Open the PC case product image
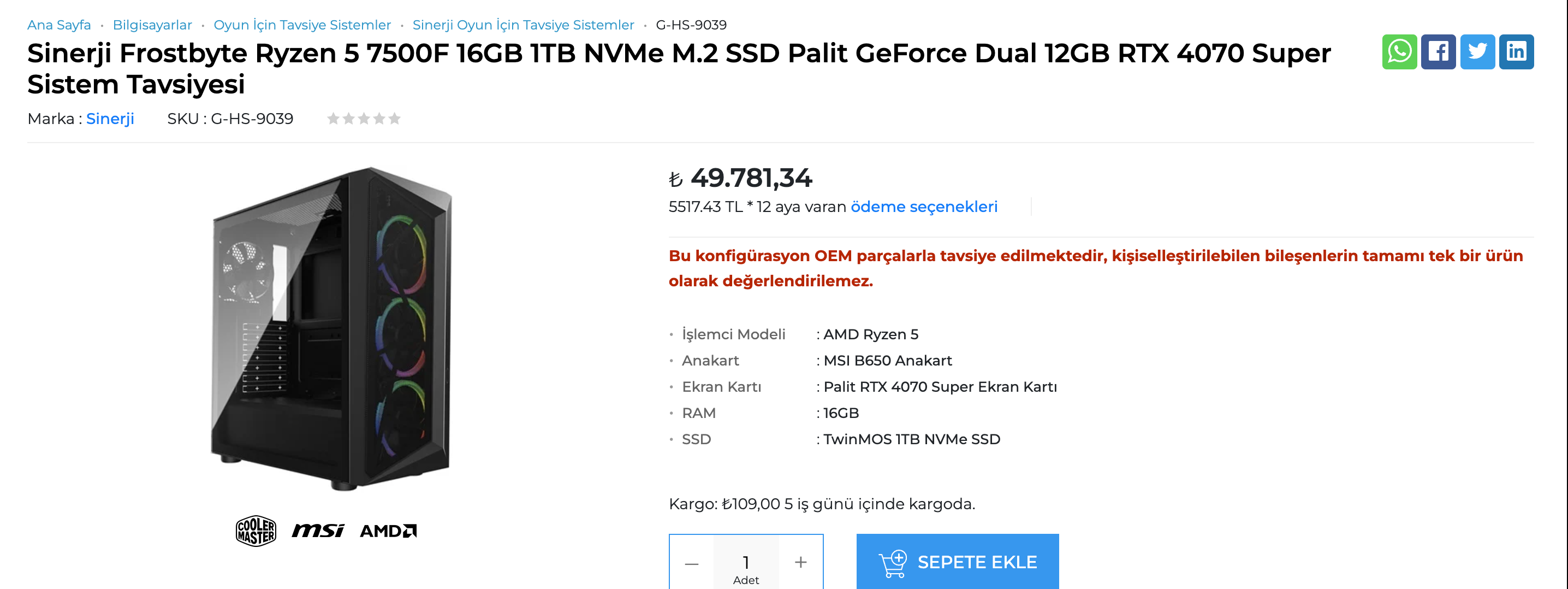 pos(332,329)
